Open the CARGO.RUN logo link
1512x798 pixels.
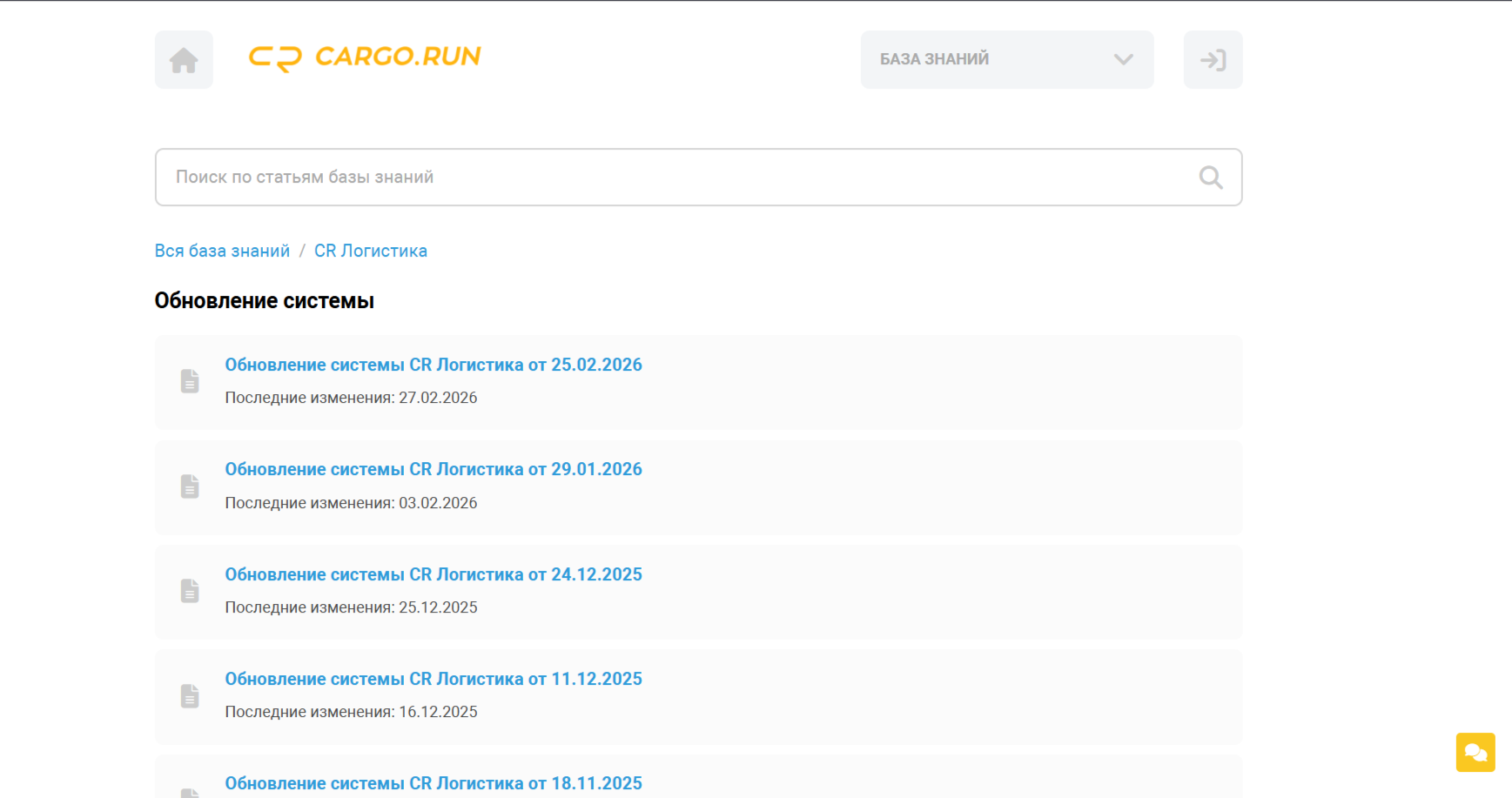[x=365, y=57]
